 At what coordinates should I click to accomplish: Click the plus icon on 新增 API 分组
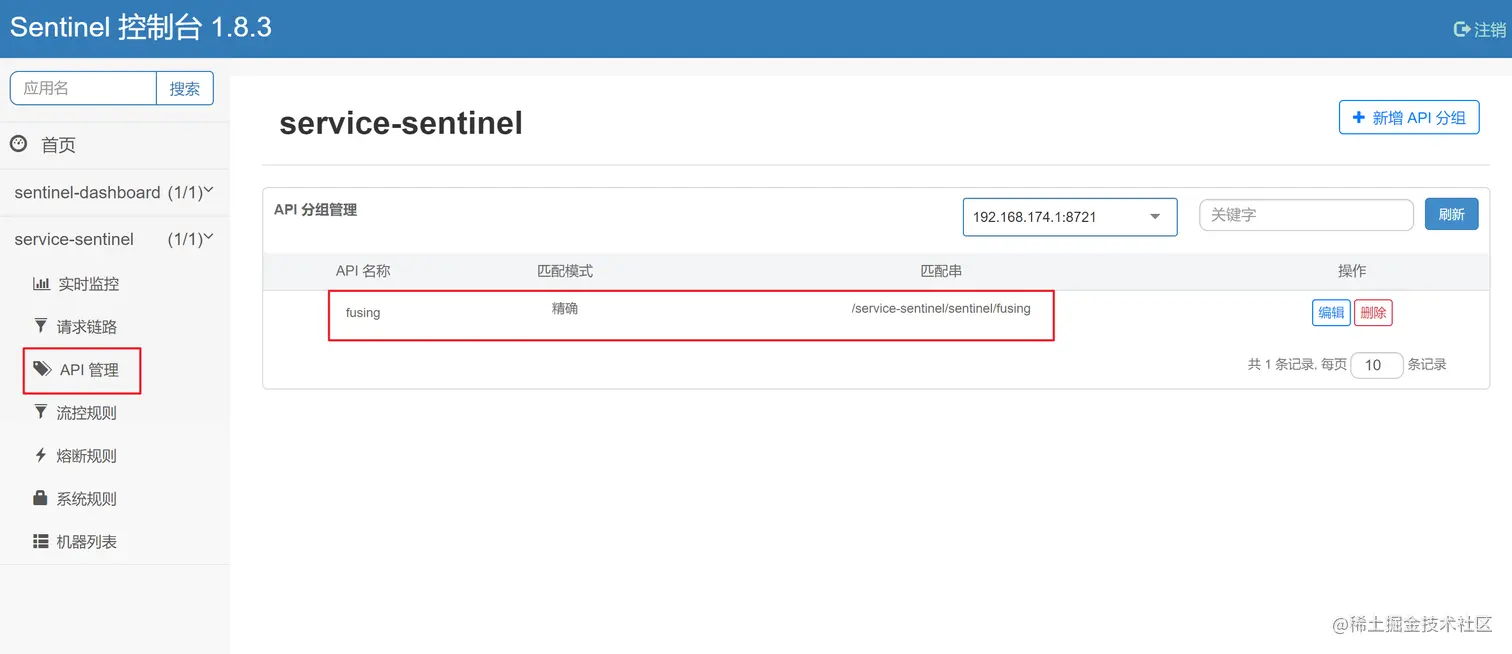tap(1358, 117)
